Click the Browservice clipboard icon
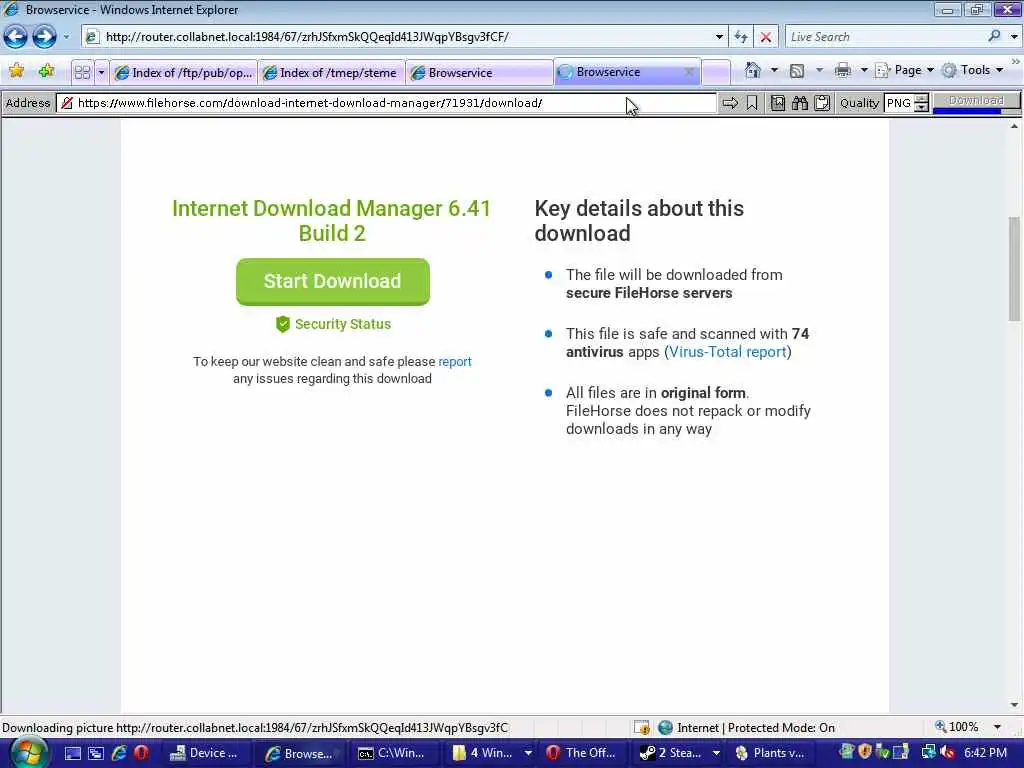Image resolution: width=1024 pixels, height=768 pixels. [822, 103]
